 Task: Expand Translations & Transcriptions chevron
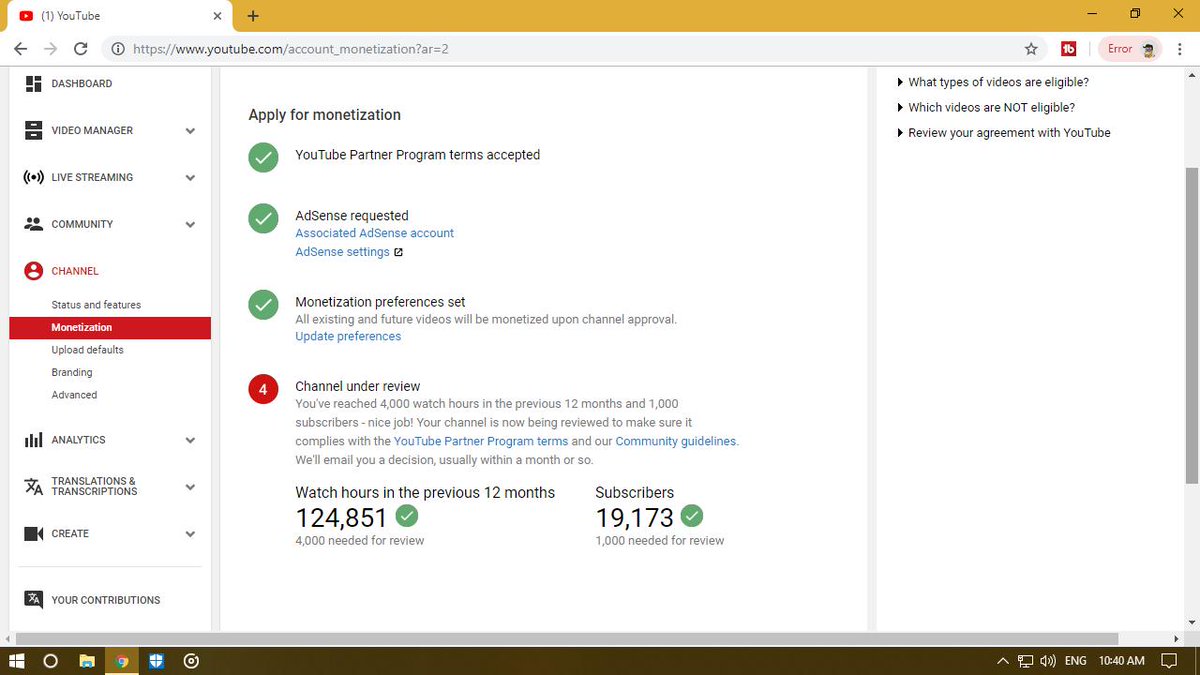tap(190, 487)
